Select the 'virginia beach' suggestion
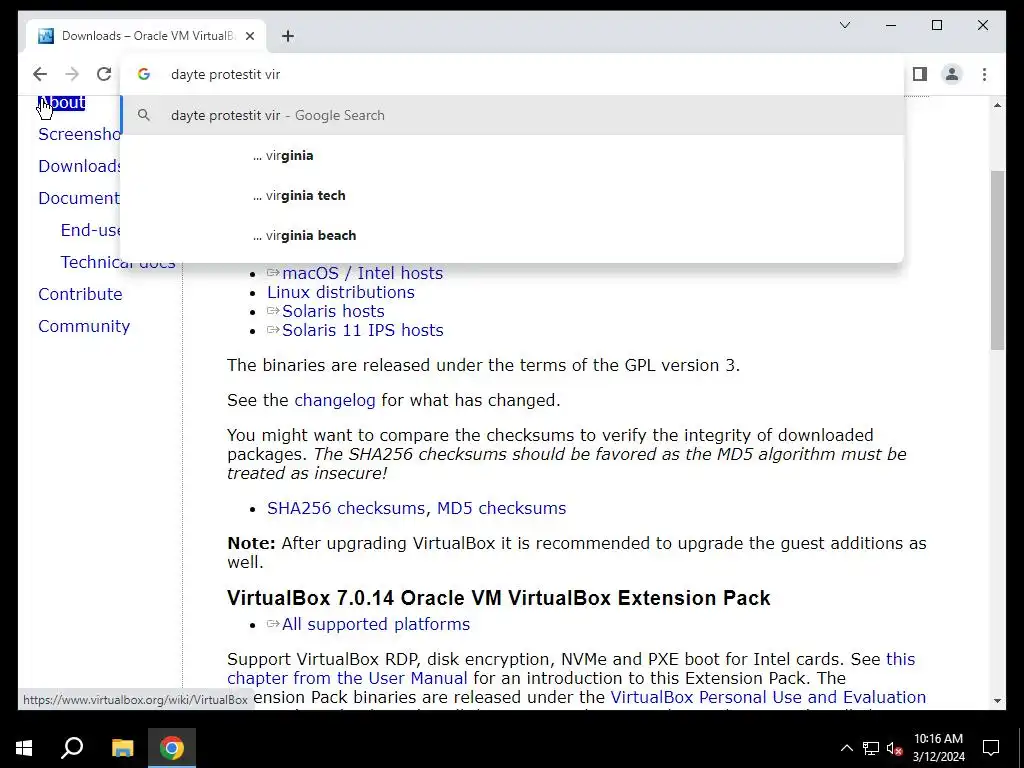The width and height of the screenshot is (1024, 768). click(x=513, y=235)
